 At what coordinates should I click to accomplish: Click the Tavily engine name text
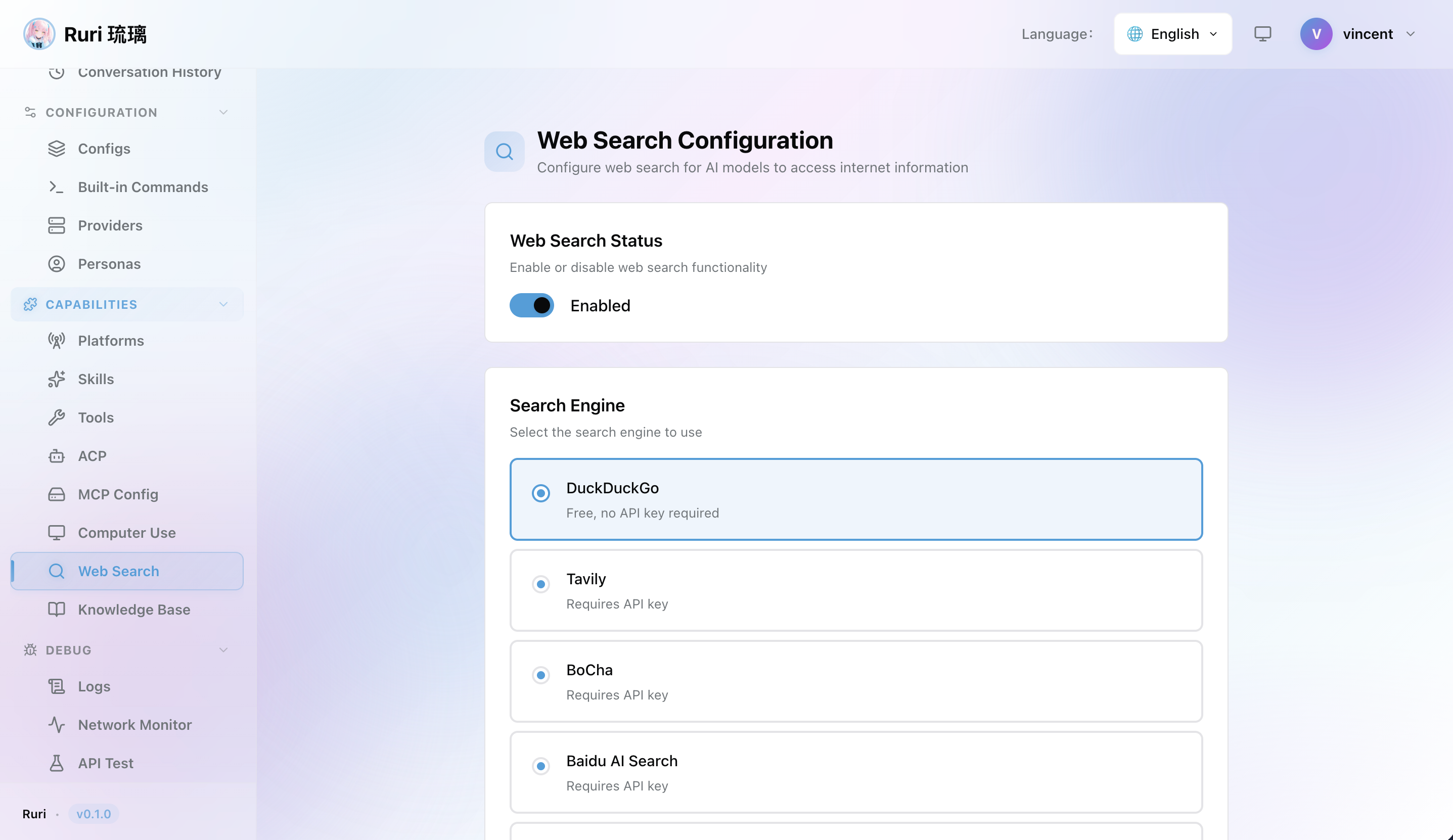click(x=586, y=579)
